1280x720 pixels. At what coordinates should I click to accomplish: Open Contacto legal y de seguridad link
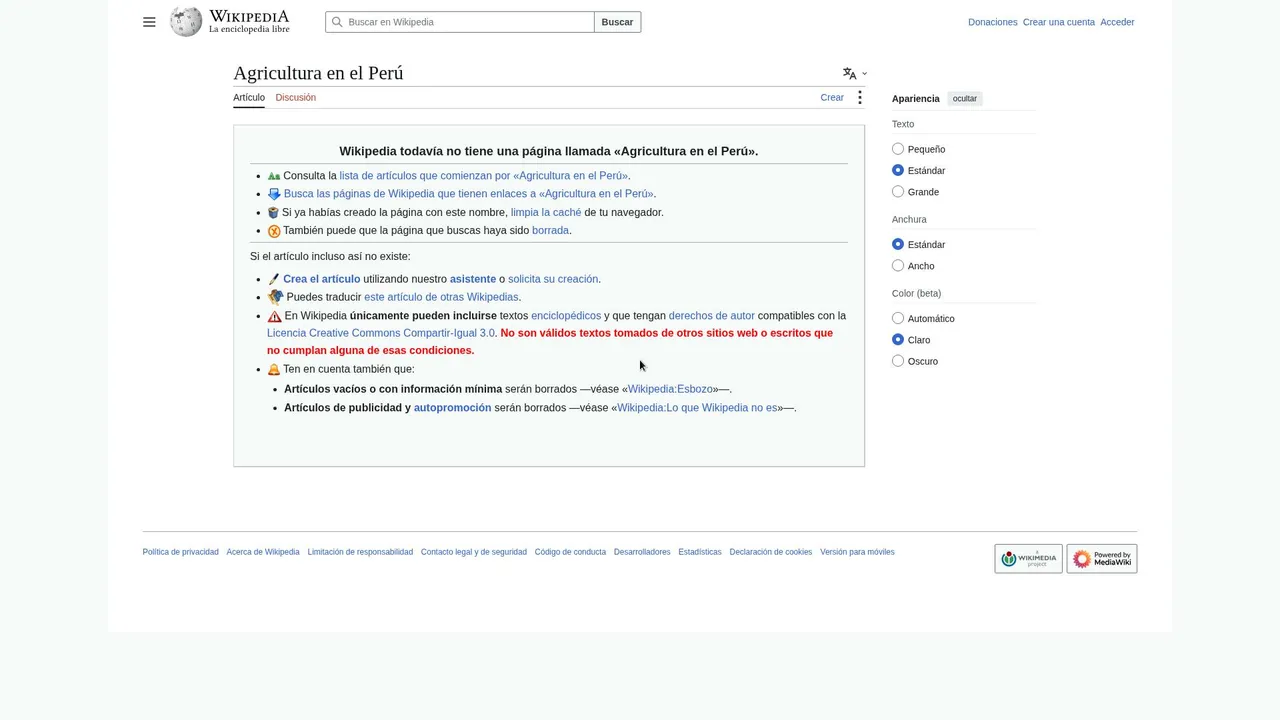474,552
